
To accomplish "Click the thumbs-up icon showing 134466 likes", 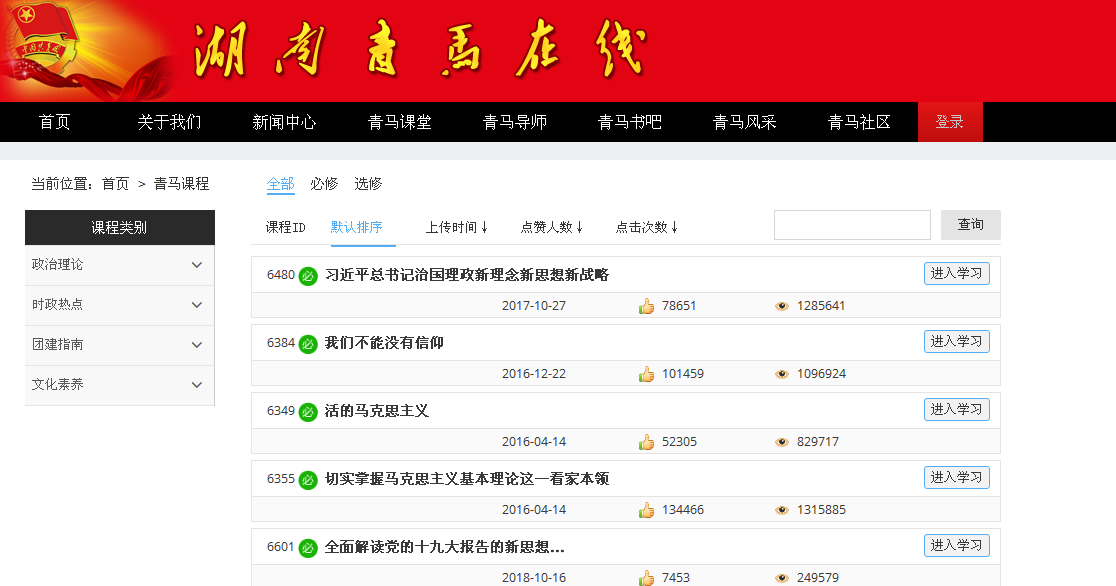I will pyautogui.click(x=646, y=510).
